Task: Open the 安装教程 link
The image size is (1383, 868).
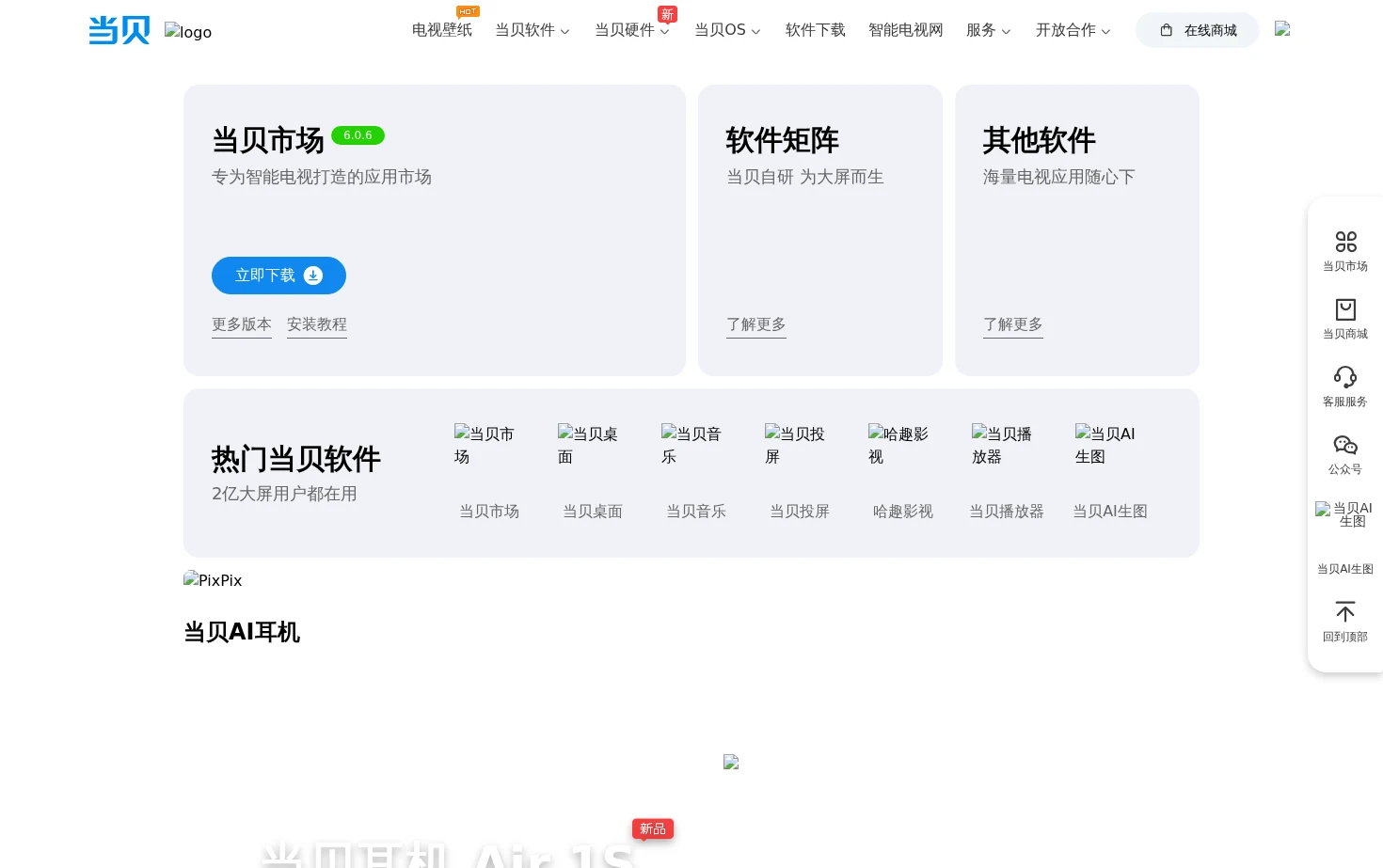Action: click(x=317, y=324)
